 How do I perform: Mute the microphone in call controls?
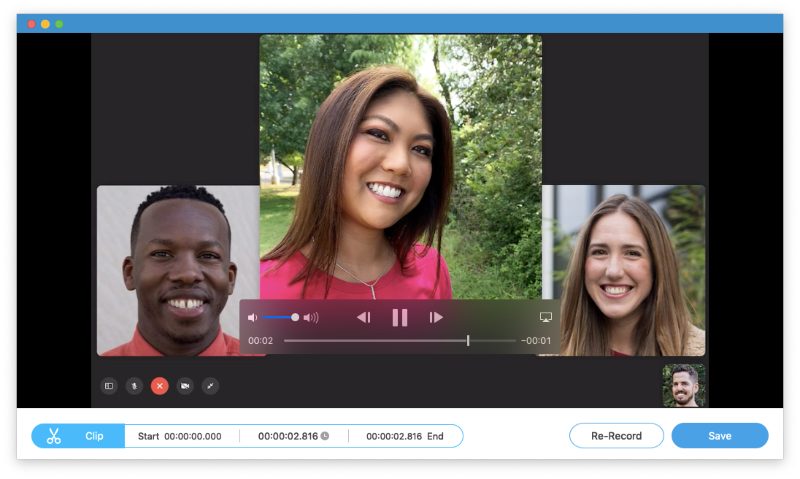point(134,386)
